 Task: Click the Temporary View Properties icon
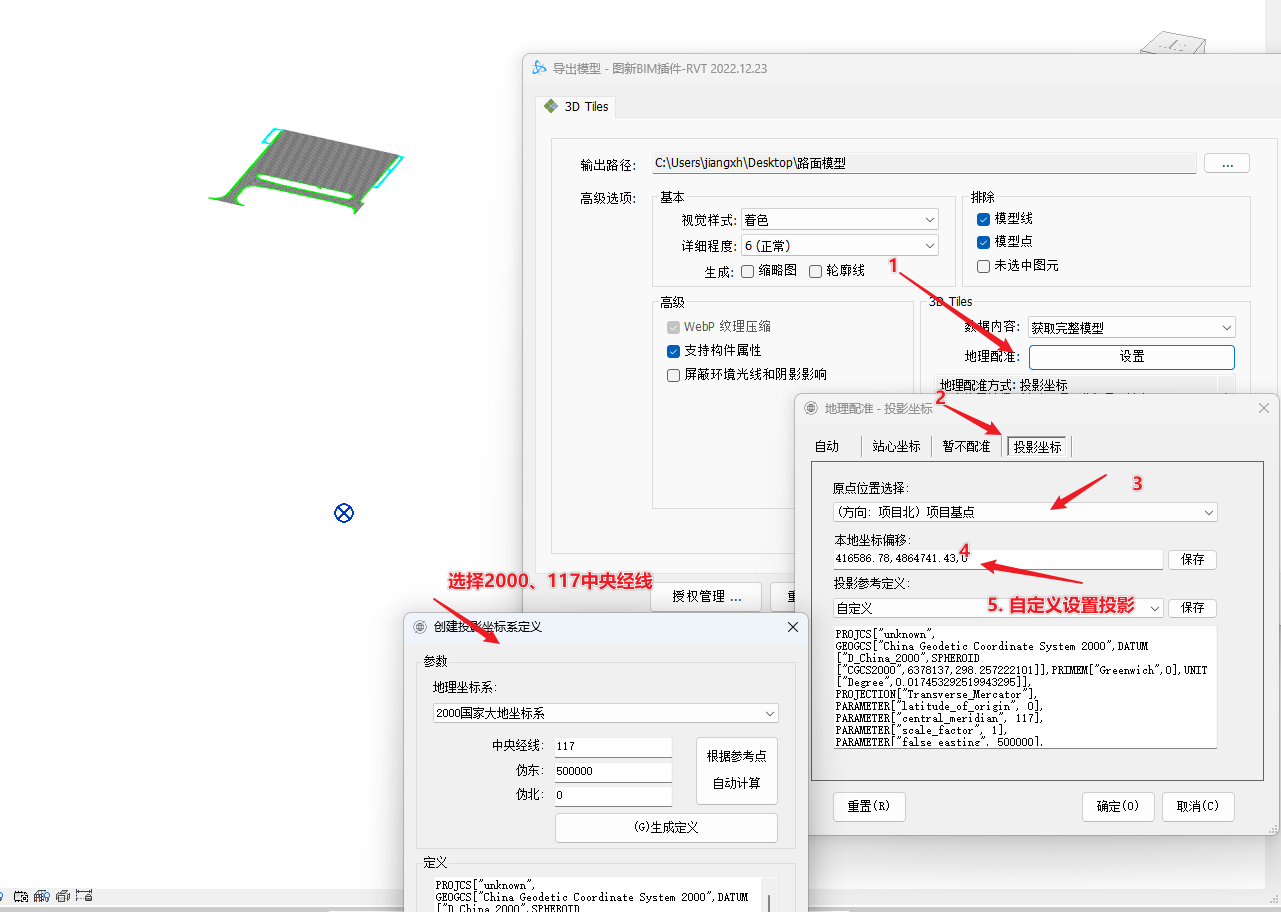20,895
